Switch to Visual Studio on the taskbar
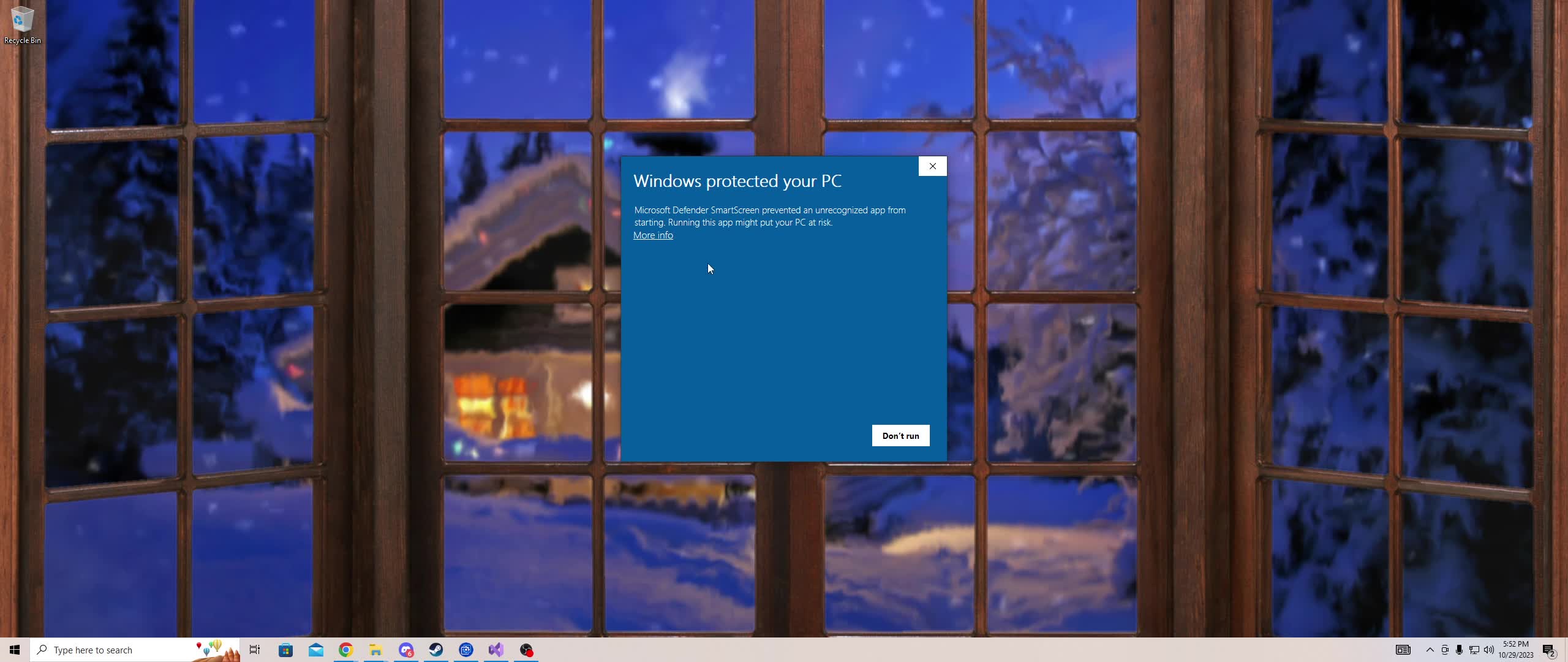 coord(496,650)
